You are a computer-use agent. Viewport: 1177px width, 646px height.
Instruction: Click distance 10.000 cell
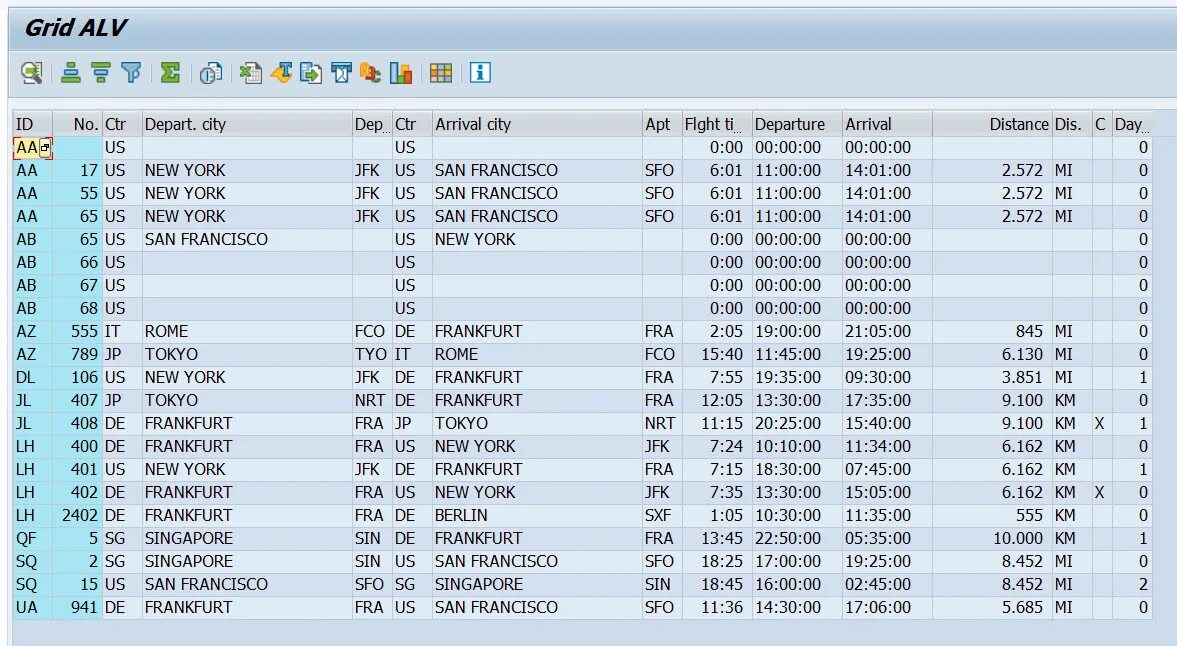pyautogui.click(x=992, y=539)
